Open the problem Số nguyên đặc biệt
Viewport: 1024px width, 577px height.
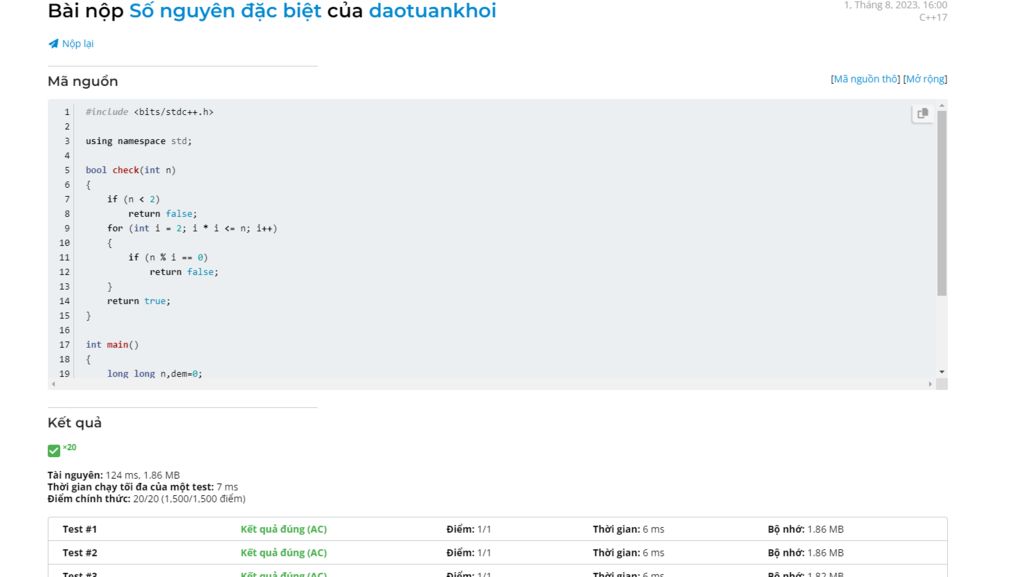pyautogui.click(x=225, y=12)
